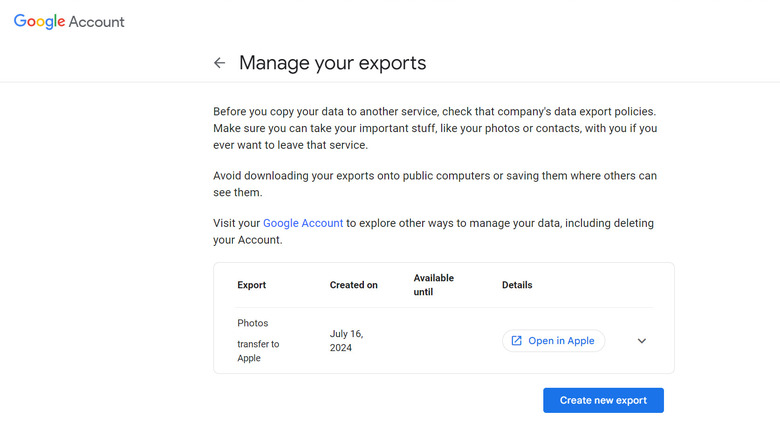
Task: Click the Details column header
Action: 517,285
